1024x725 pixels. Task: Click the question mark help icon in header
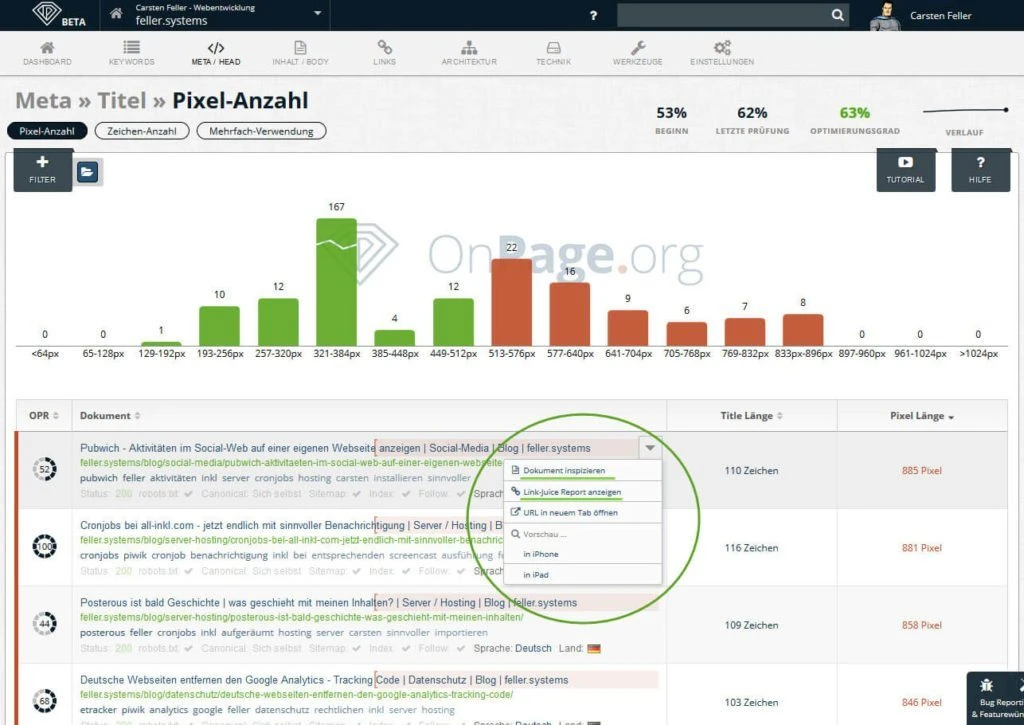coord(593,15)
